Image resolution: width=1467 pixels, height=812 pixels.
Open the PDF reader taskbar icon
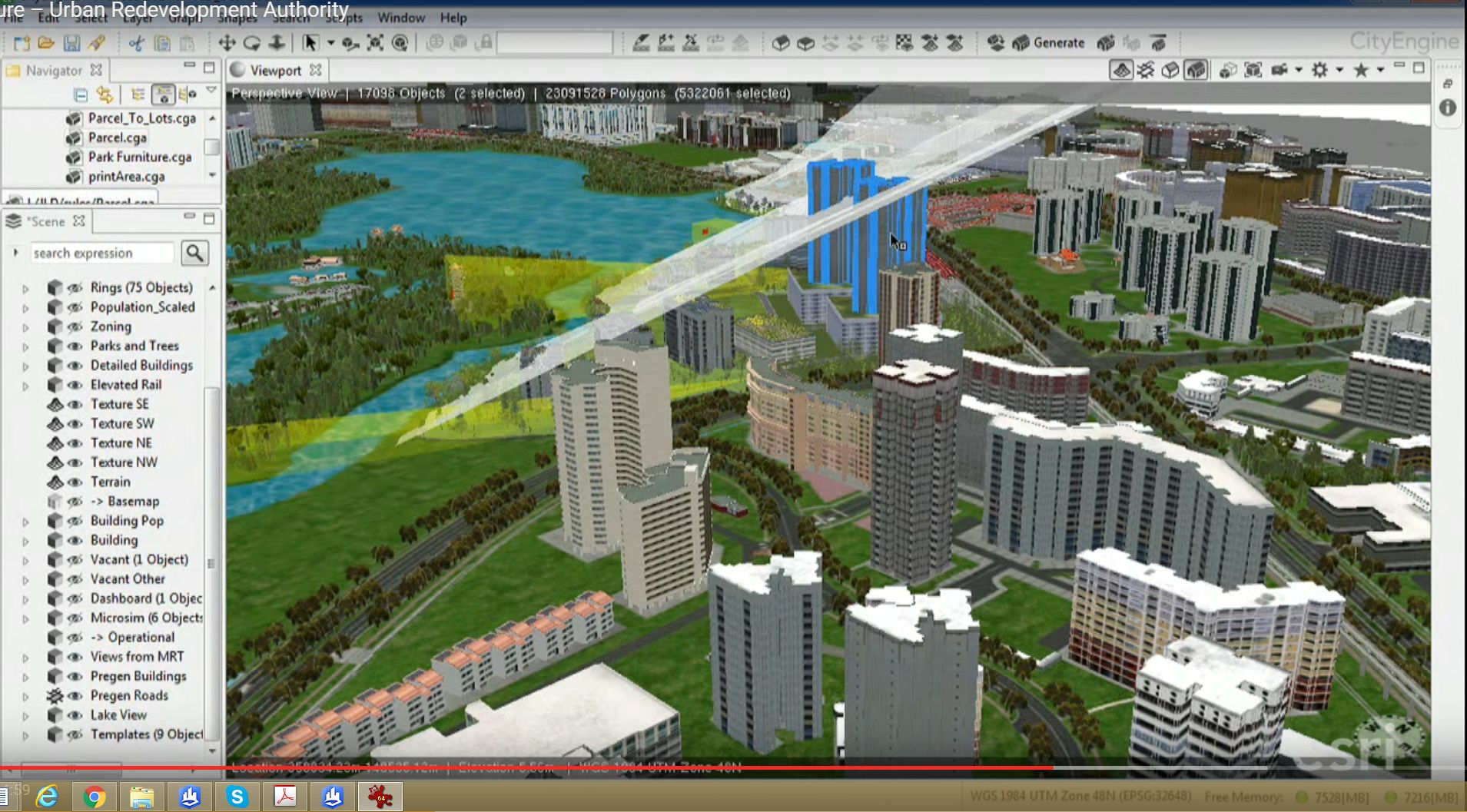(x=285, y=797)
